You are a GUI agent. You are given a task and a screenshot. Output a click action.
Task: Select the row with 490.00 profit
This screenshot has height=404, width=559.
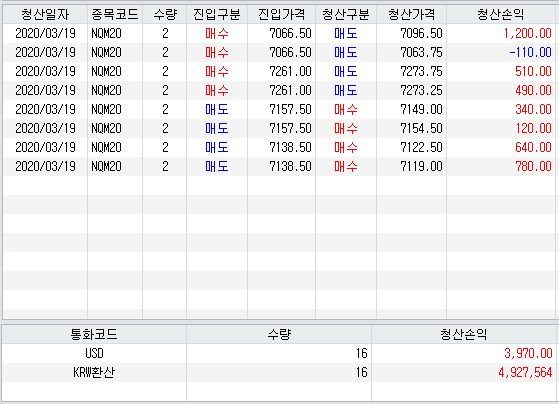pos(279,91)
